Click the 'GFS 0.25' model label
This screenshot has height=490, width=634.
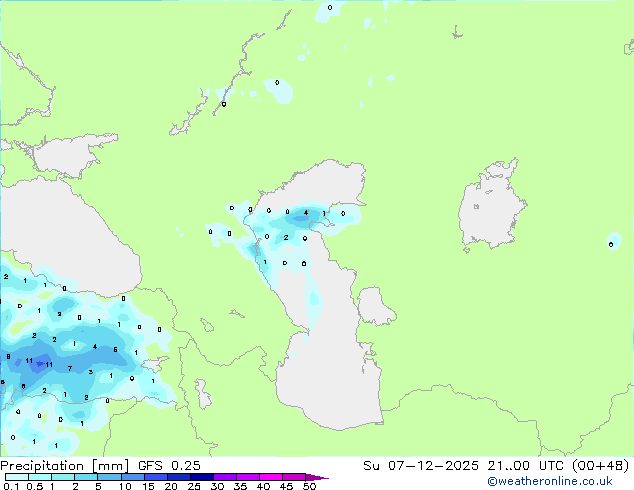click(169, 466)
